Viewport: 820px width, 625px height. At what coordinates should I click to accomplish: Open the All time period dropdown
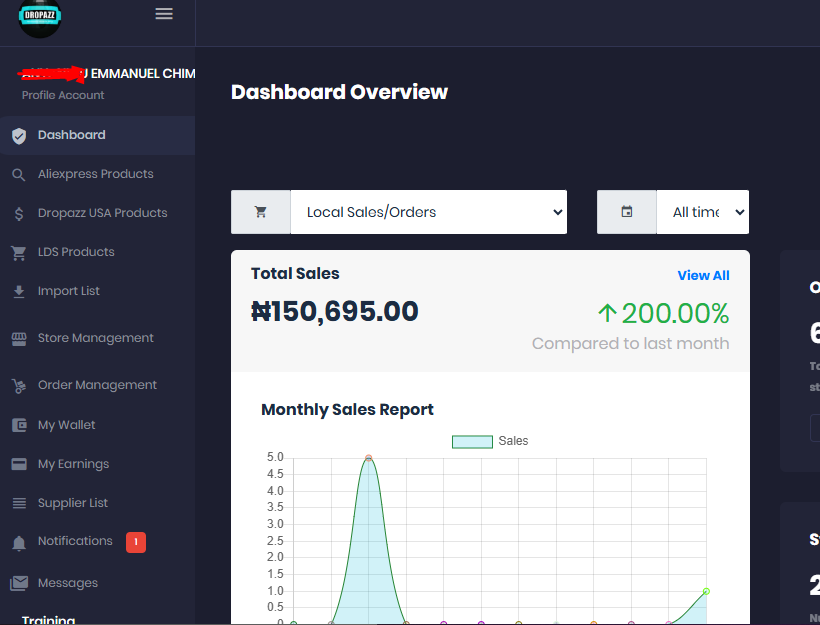click(702, 212)
